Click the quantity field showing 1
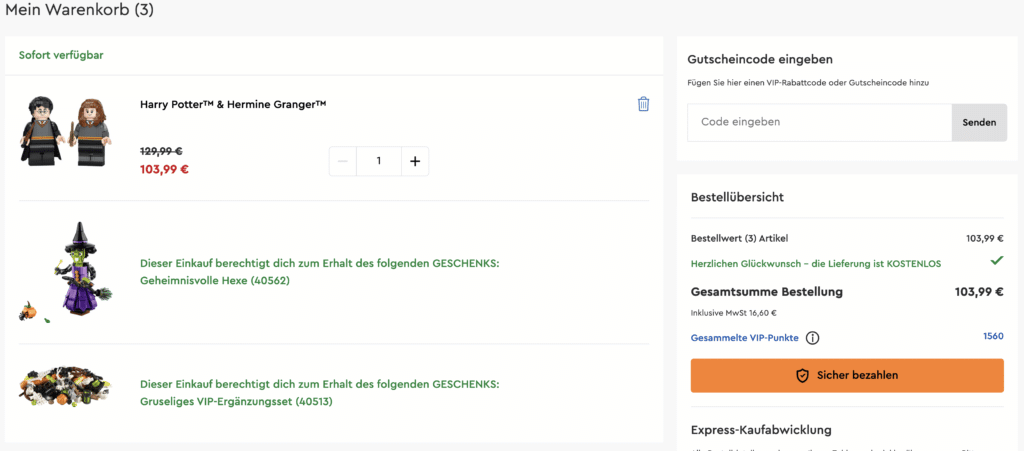The width and height of the screenshot is (1024, 451). tap(379, 161)
